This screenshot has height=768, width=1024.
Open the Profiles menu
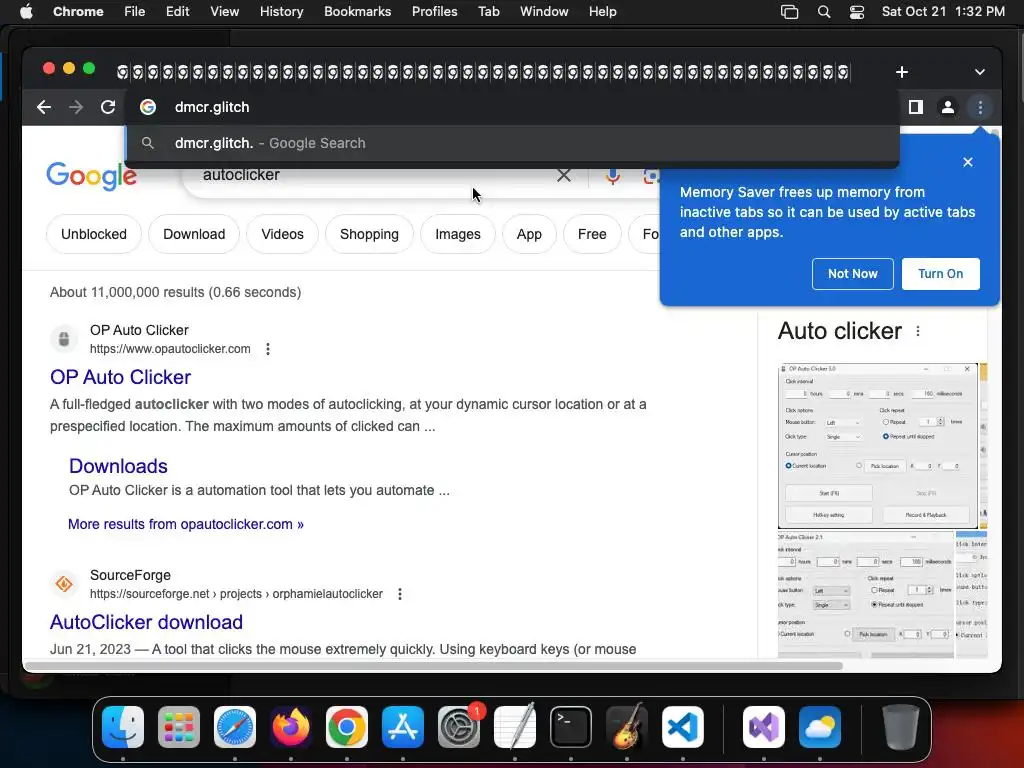pyautogui.click(x=434, y=12)
